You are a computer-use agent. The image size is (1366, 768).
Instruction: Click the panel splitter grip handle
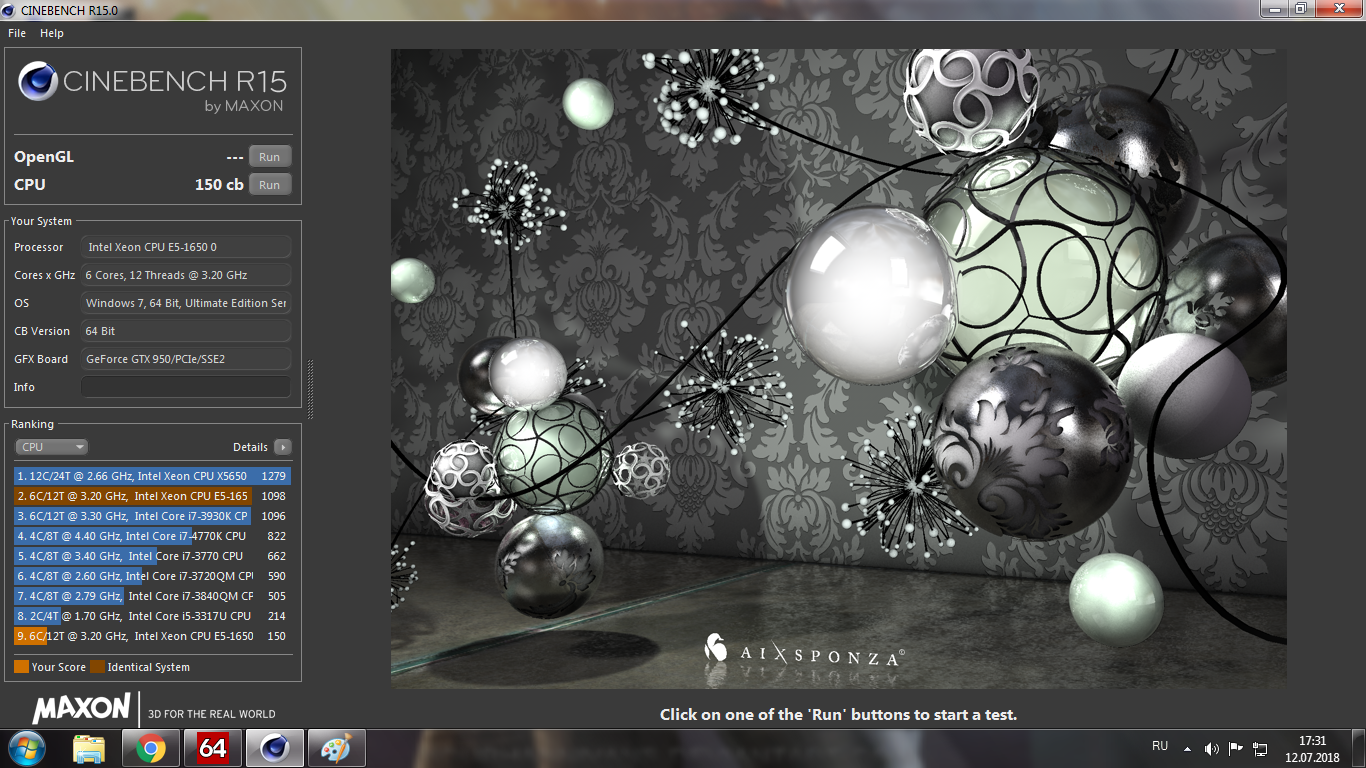point(310,390)
